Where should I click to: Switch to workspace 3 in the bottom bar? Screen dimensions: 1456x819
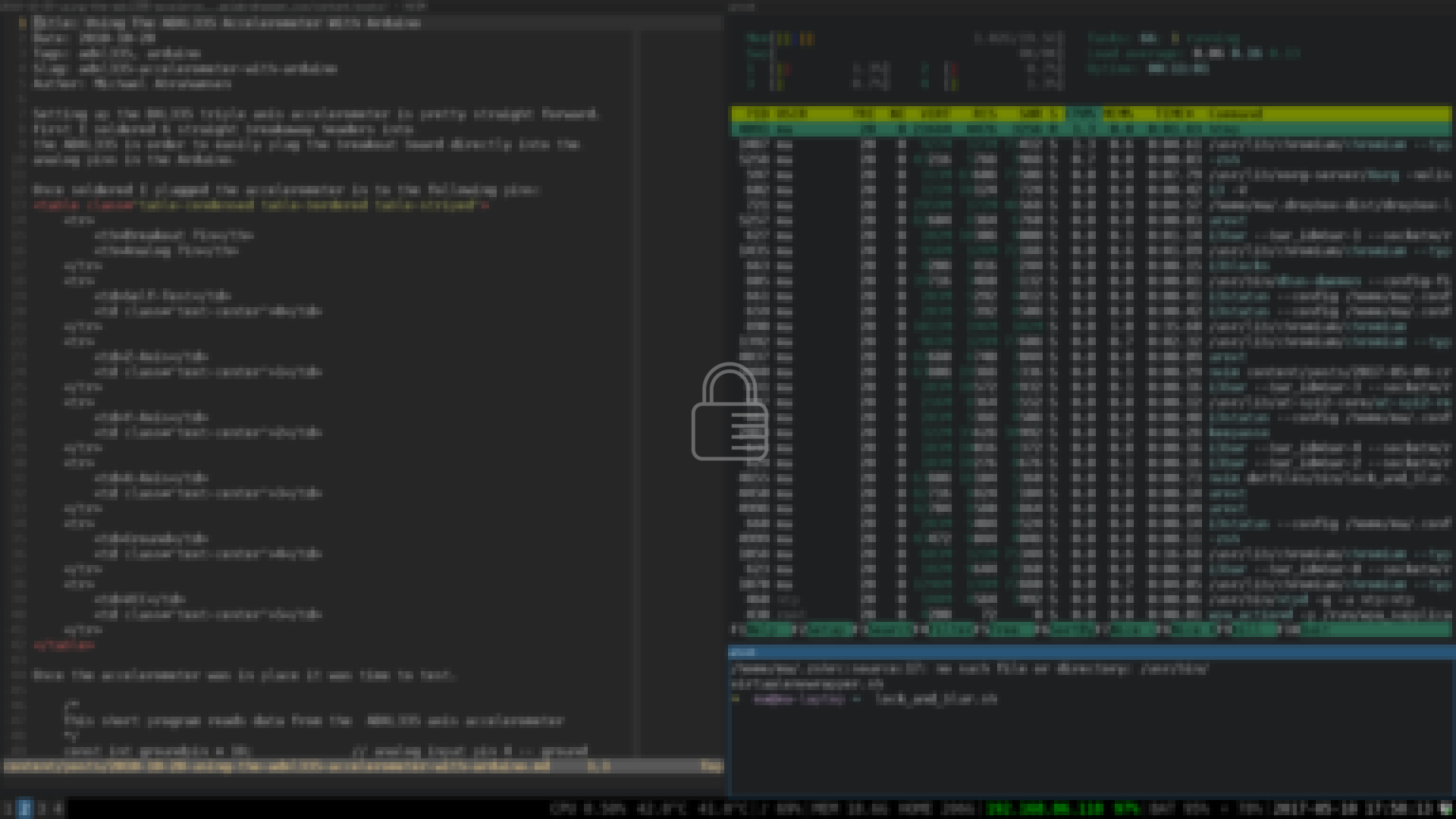click(42, 809)
